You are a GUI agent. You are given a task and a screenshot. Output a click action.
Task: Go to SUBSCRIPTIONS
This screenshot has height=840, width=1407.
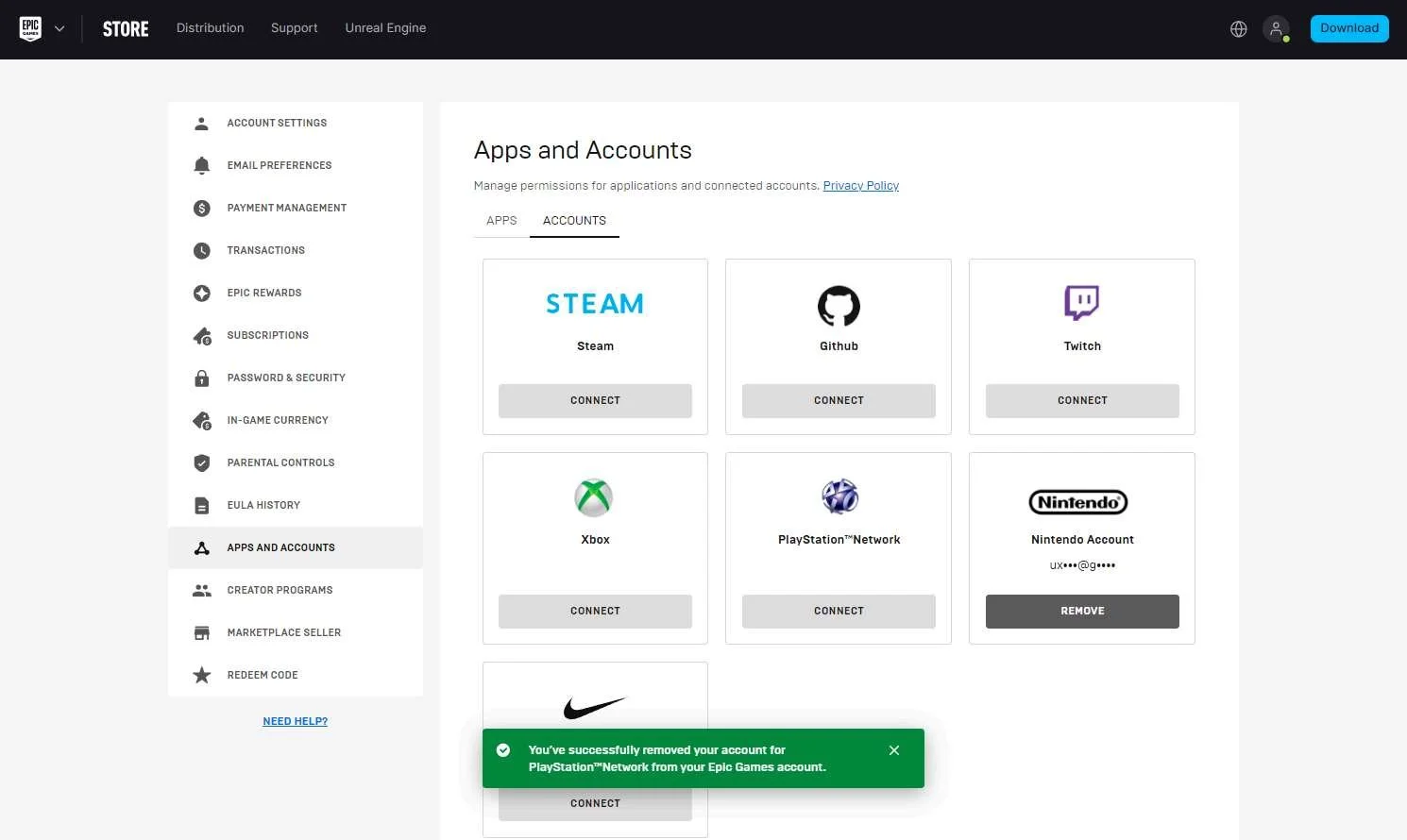(296, 336)
